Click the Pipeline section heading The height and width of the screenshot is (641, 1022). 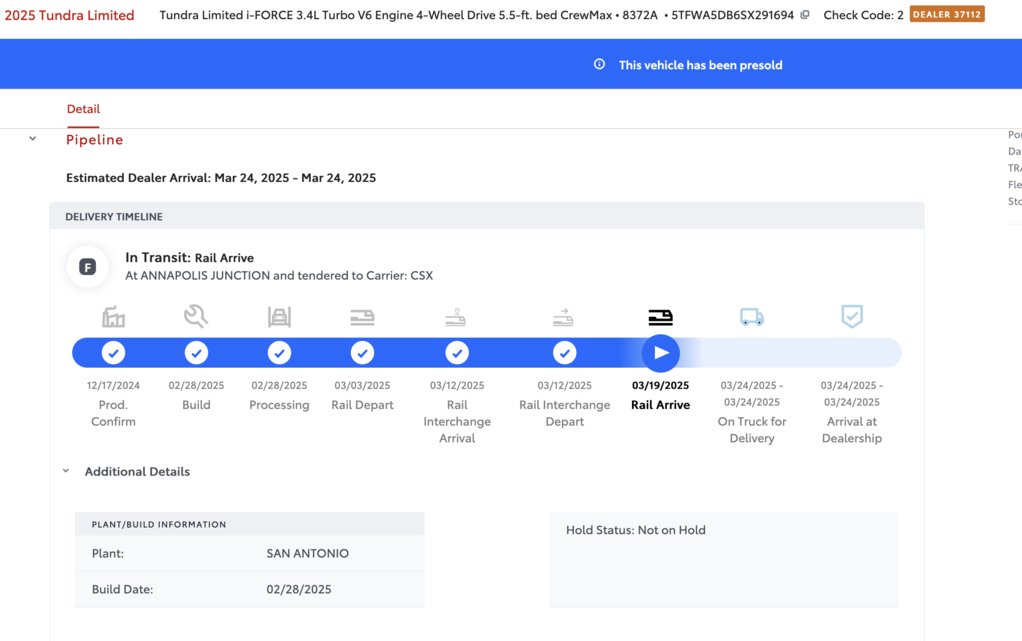click(x=95, y=140)
